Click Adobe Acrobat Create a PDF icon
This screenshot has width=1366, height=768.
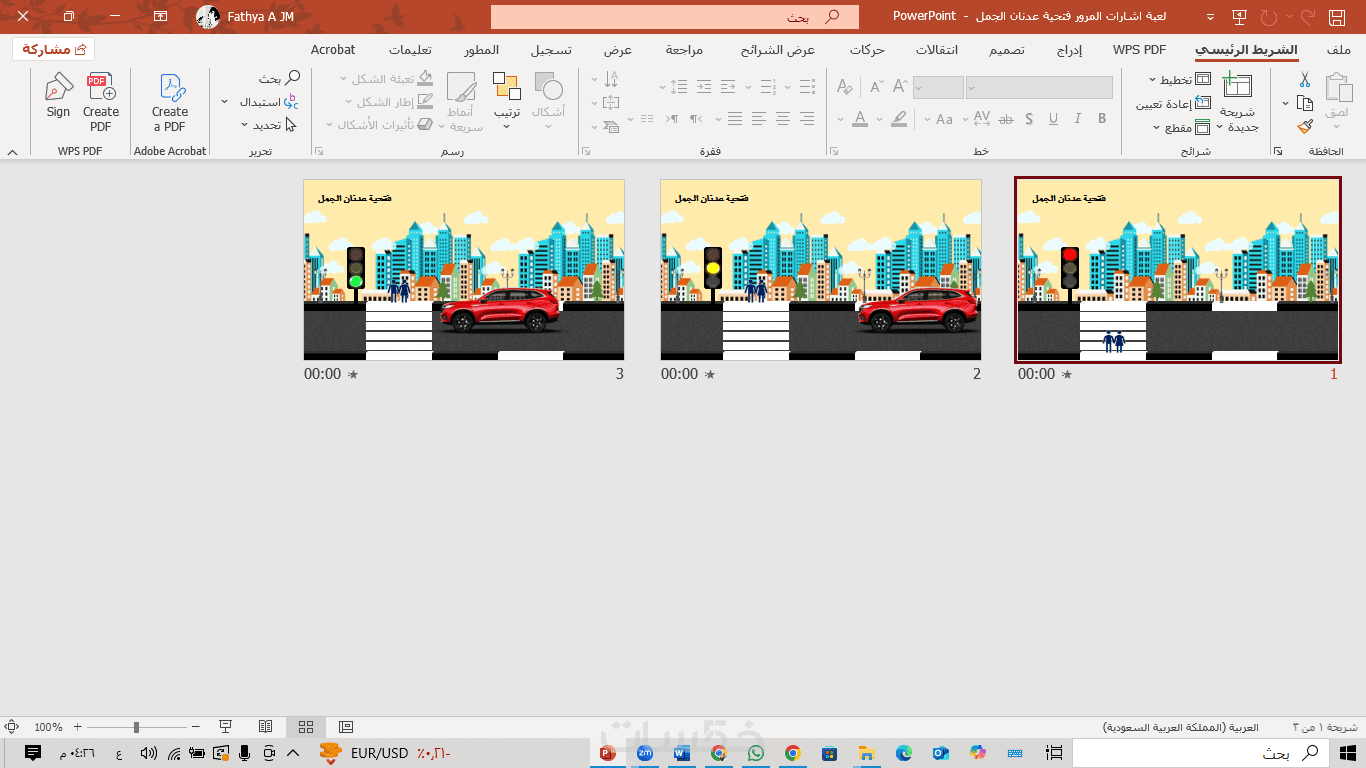(x=170, y=88)
